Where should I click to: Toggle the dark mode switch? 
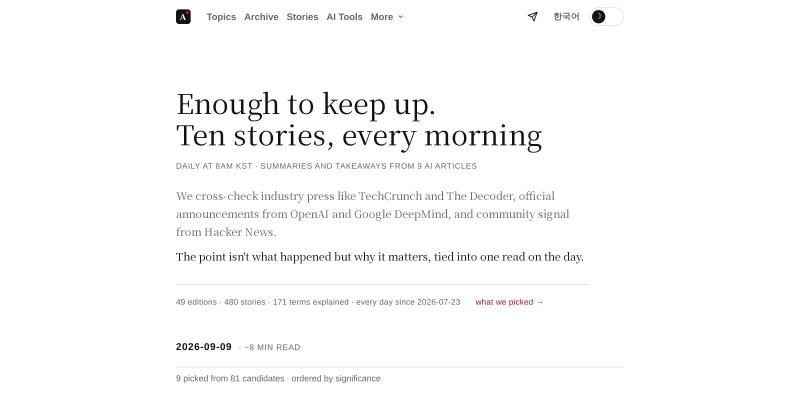pyautogui.click(x=607, y=17)
